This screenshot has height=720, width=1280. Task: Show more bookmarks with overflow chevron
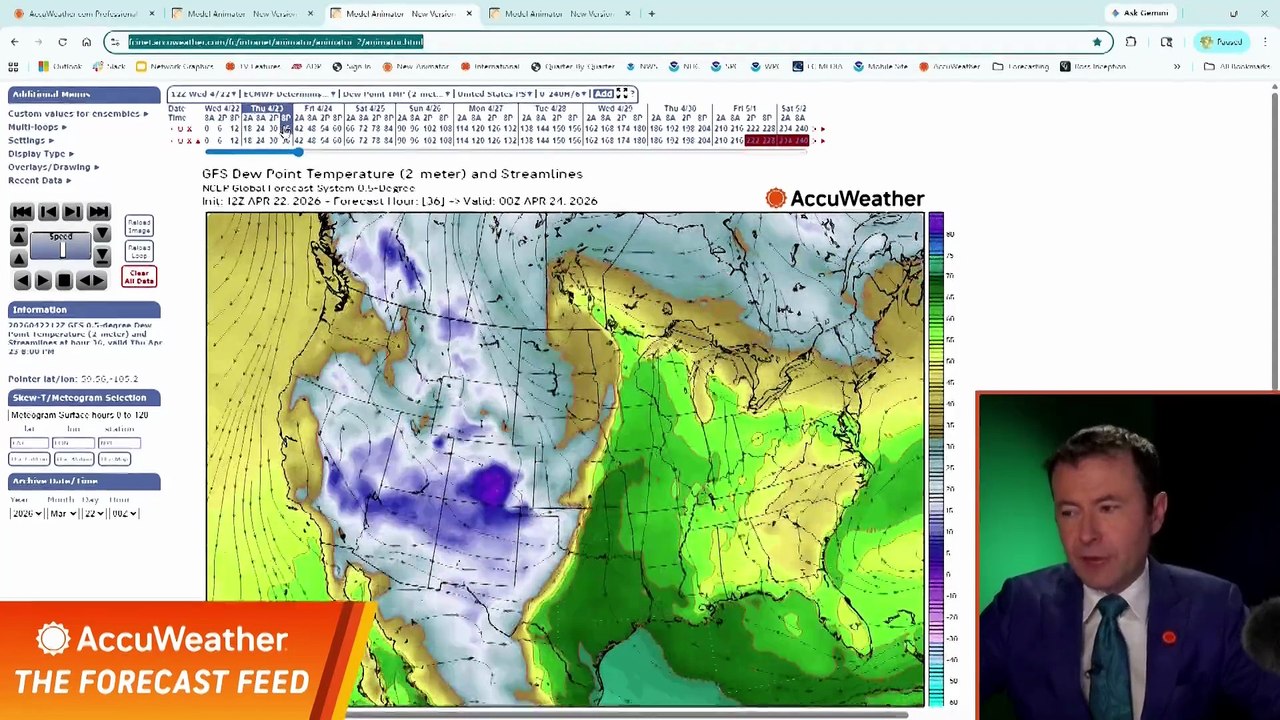(x=1177, y=67)
